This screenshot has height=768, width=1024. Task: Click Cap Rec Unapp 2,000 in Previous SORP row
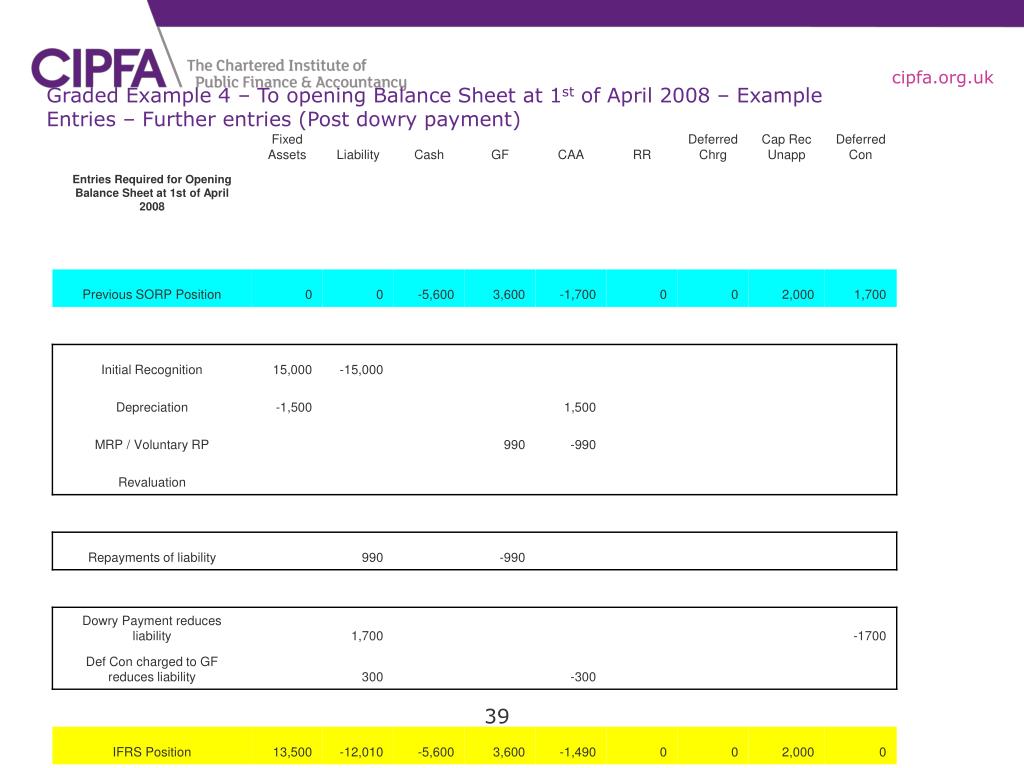pyautogui.click(x=798, y=295)
